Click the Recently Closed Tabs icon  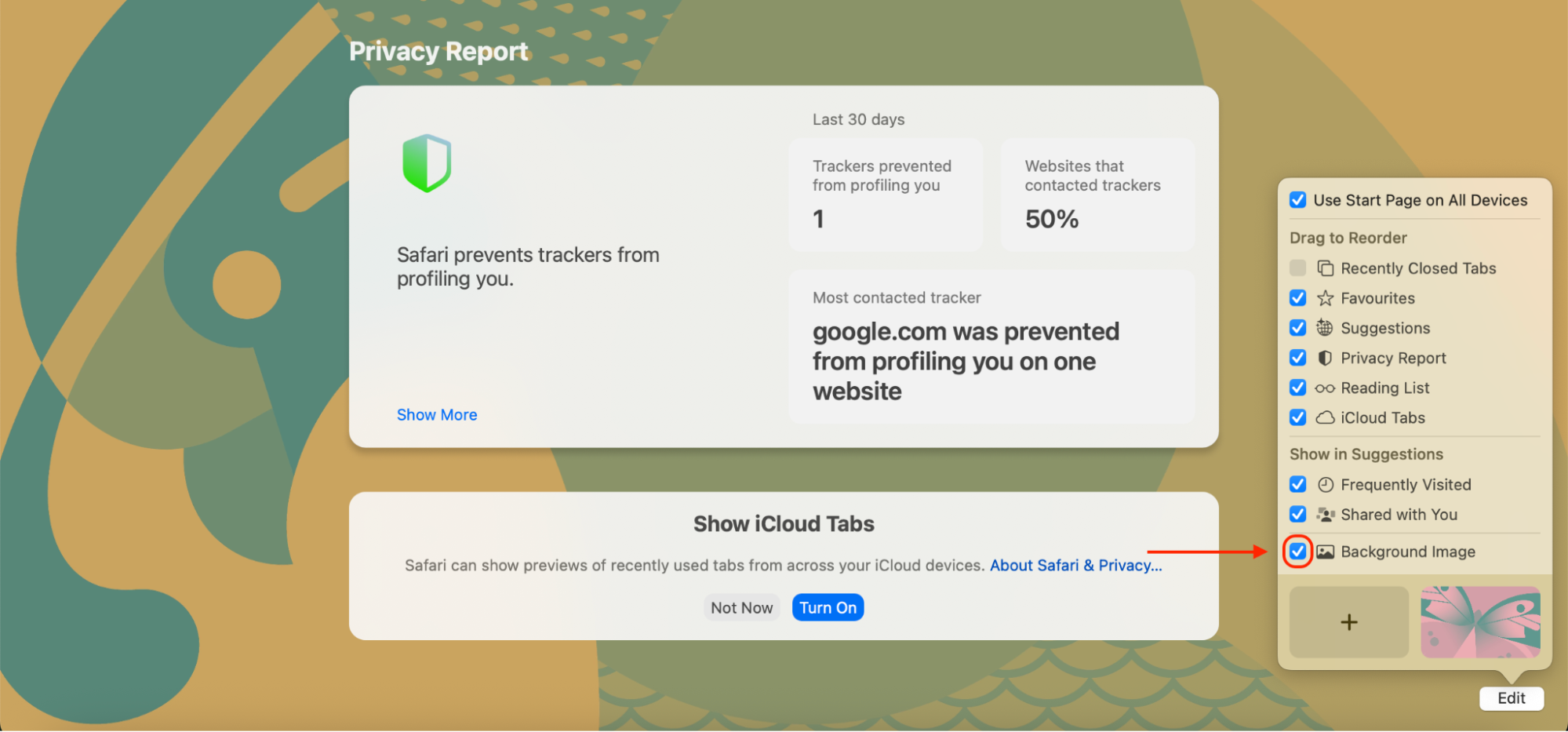click(1325, 268)
